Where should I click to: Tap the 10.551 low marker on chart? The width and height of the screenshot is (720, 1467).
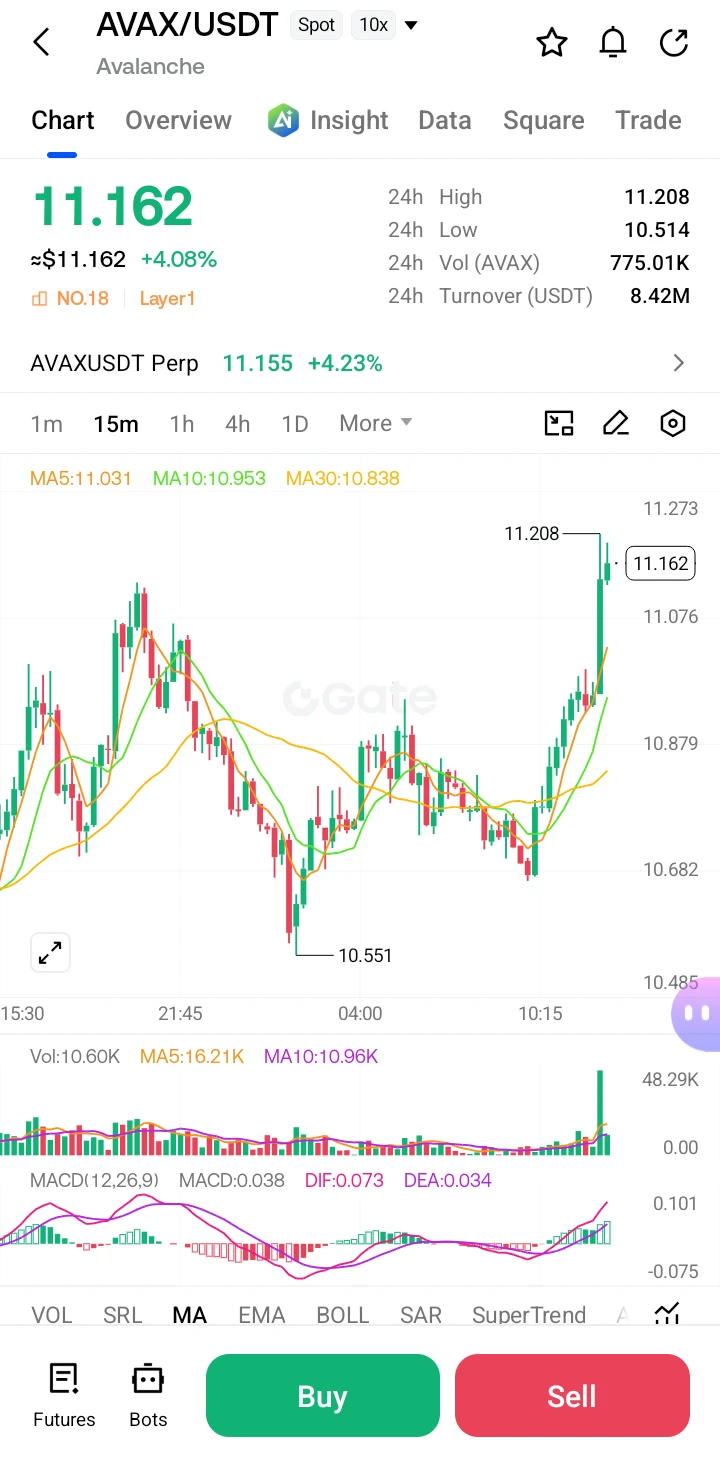[x=365, y=955]
